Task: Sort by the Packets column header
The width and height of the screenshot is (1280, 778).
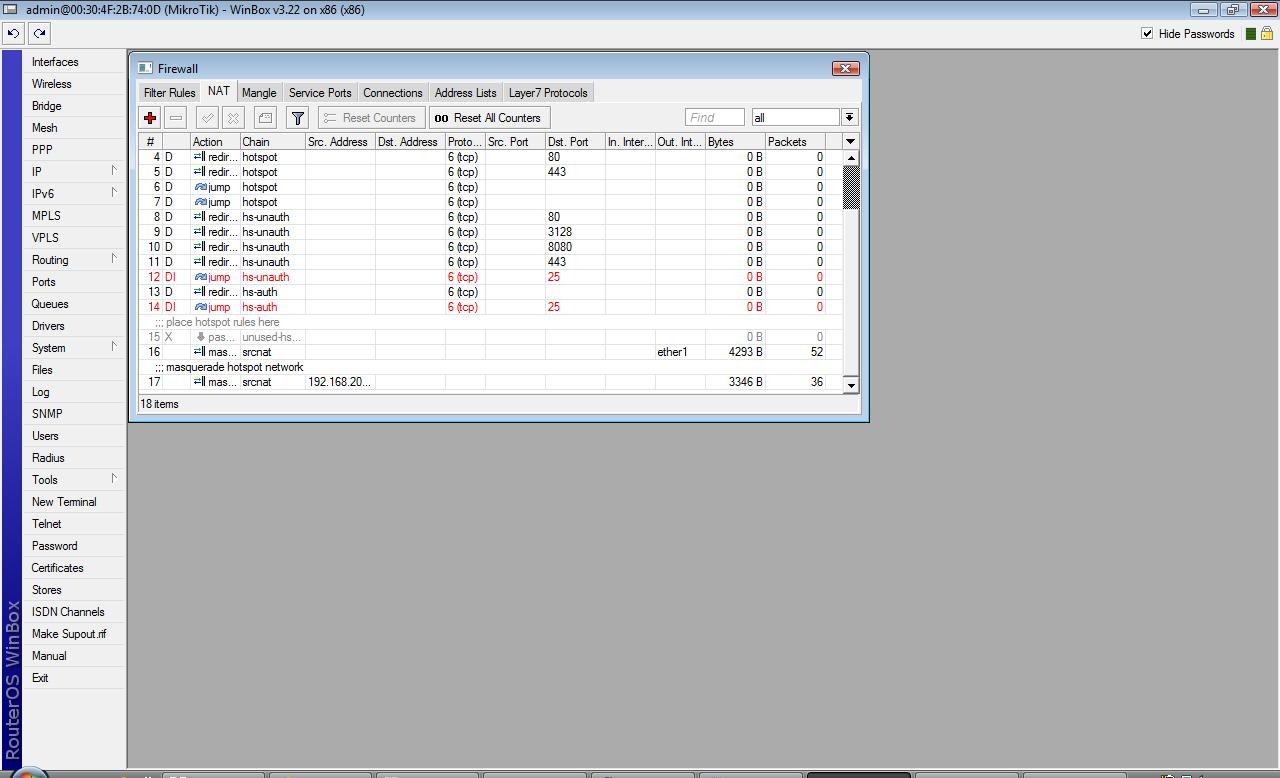Action: pyautogui.click(x=795, y=142)
